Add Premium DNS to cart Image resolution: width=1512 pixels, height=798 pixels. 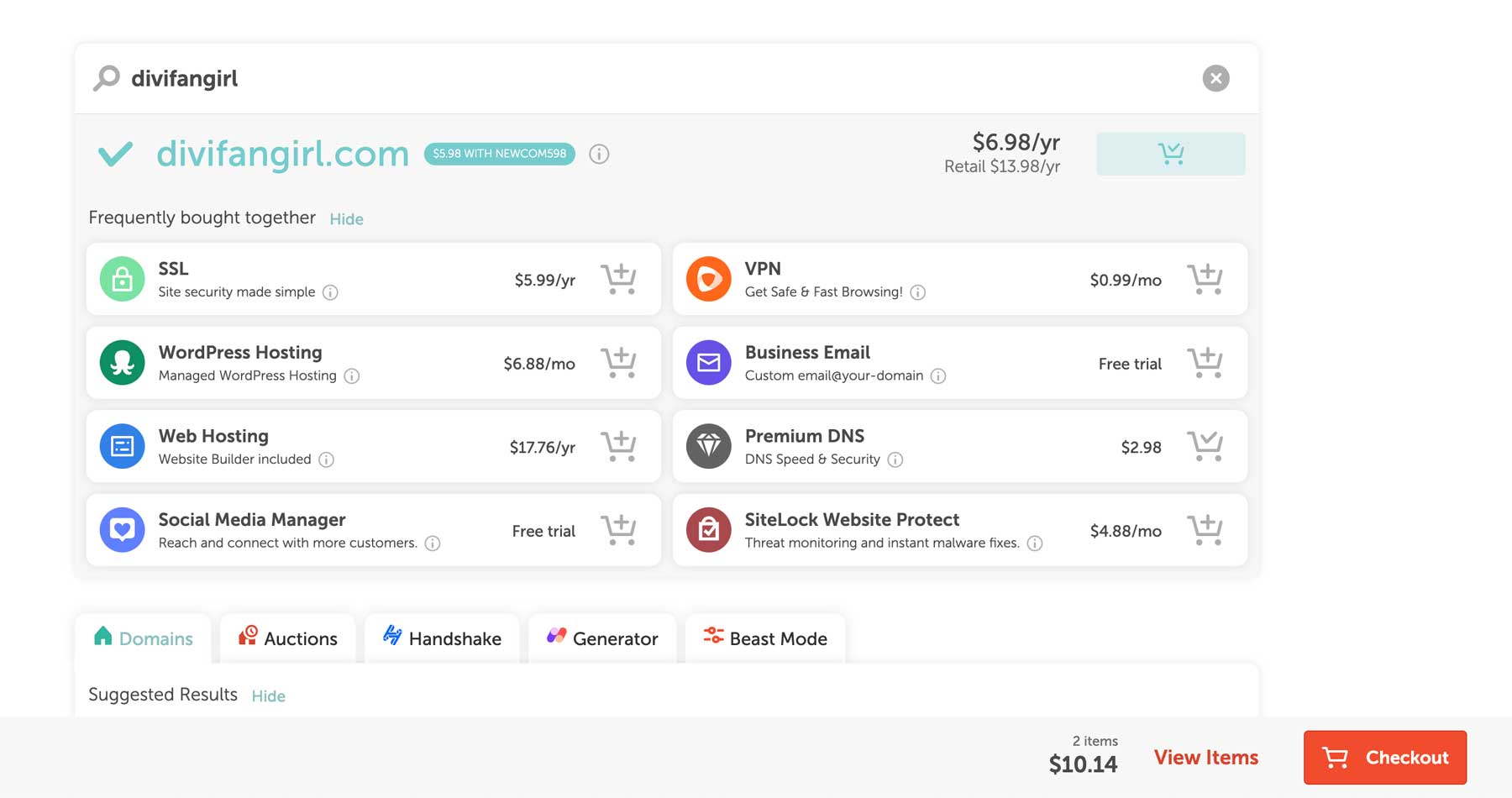click(x=1206, y=446)
